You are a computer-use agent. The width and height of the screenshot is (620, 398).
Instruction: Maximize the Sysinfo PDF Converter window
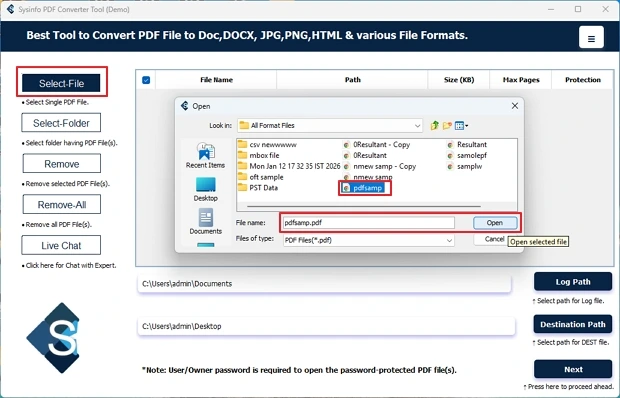(578, 9)
